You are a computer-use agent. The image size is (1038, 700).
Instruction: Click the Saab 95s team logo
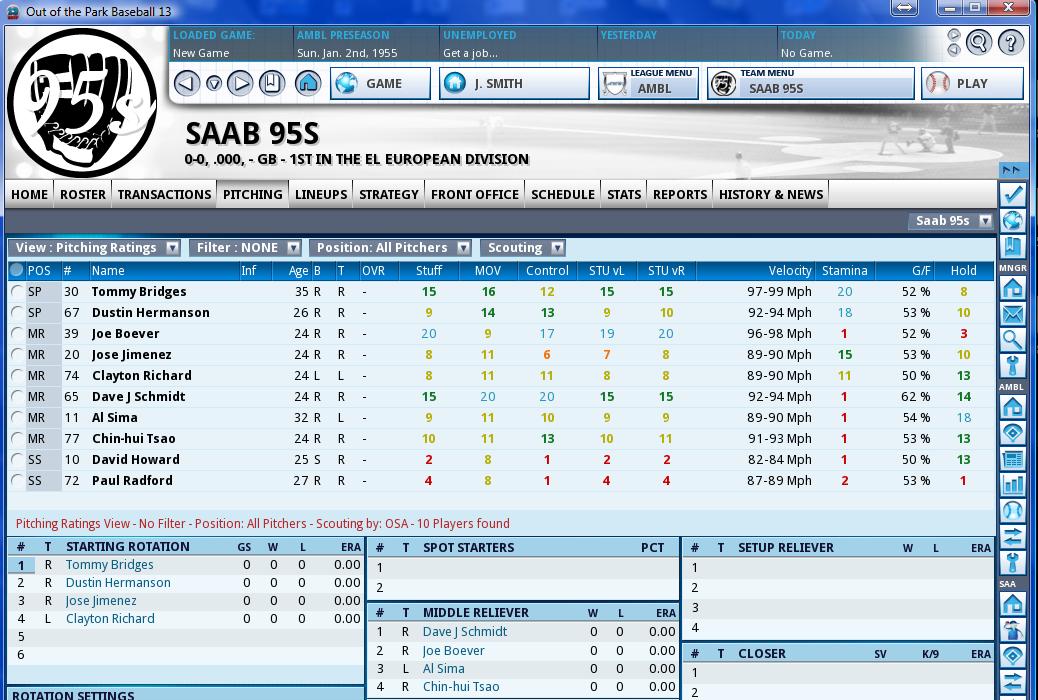point(83,103)
